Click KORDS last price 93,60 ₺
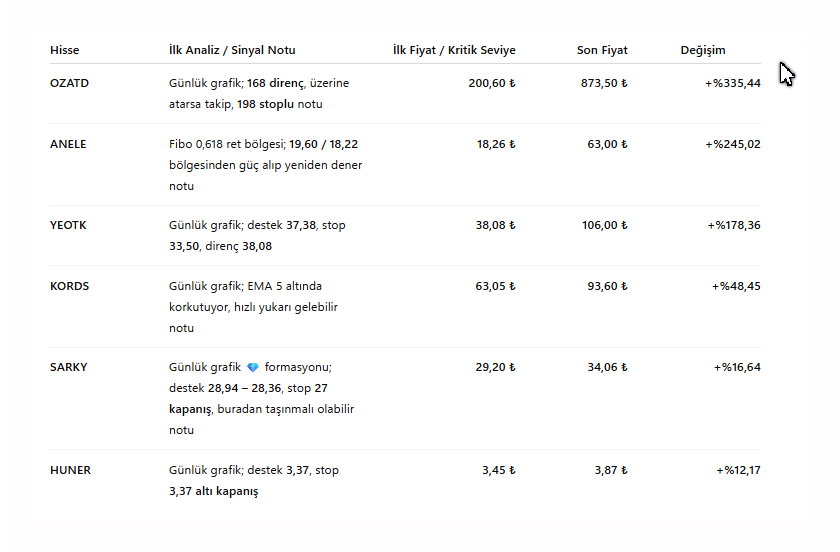 (x=608, y=286)
